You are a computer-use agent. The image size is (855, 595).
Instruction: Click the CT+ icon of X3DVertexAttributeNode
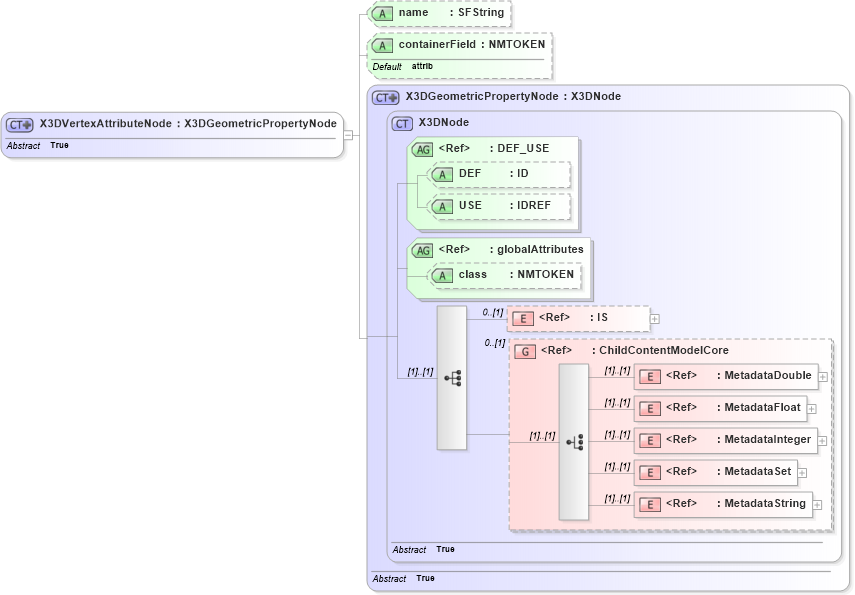click(x=20, y=124)
